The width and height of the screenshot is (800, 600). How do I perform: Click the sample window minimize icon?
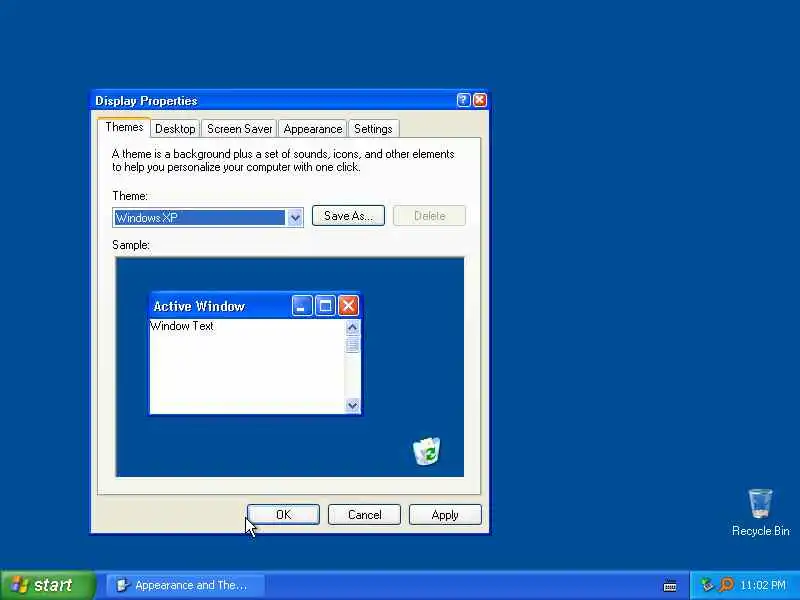click(302, 306)
